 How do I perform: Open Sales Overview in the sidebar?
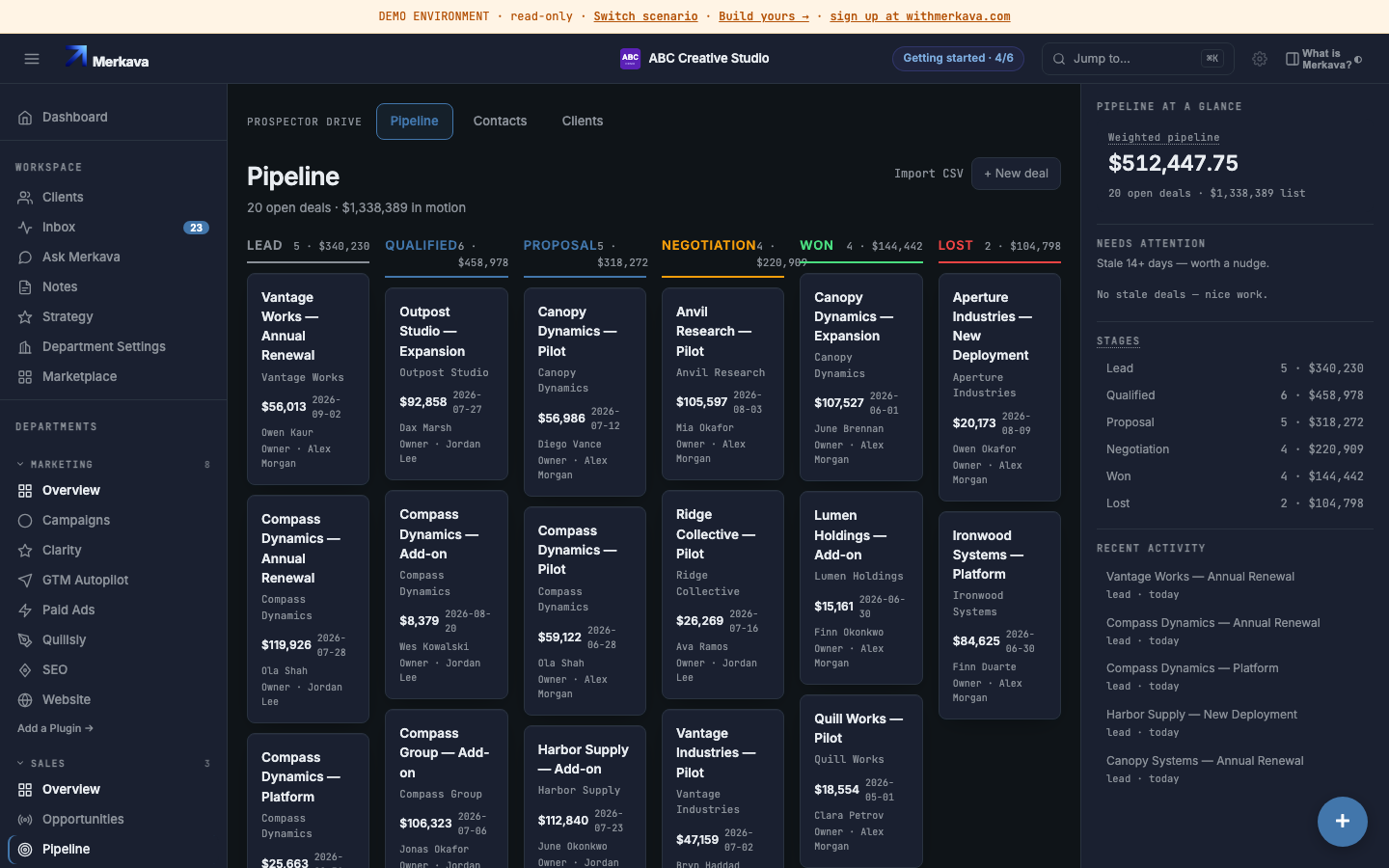click(x=114, y=790)
